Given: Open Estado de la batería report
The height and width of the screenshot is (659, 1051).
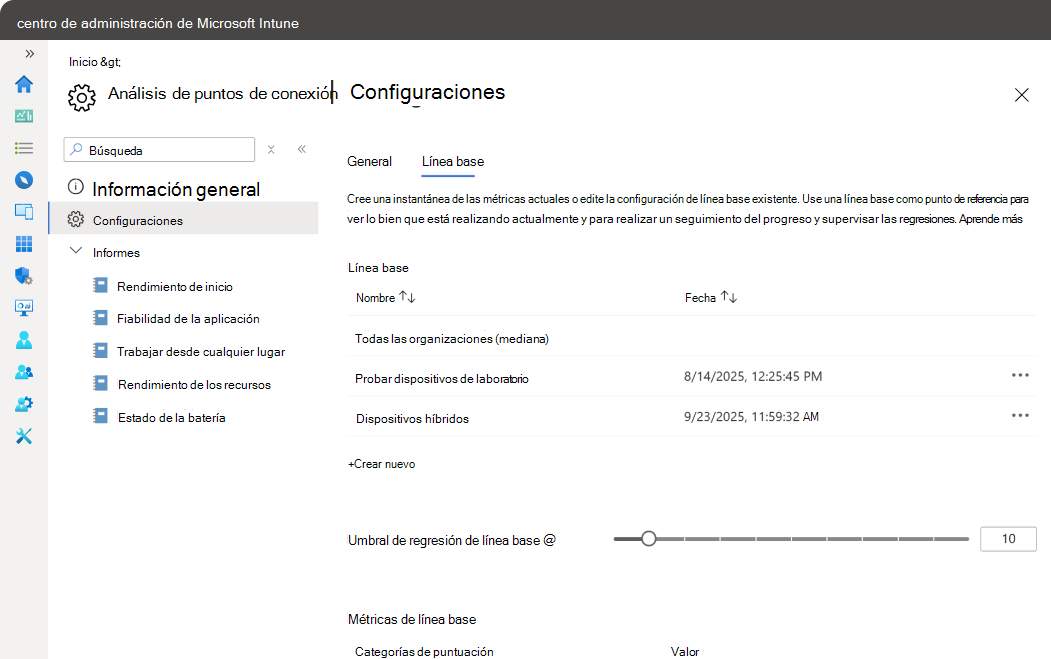Looking at the screenshot, I should pos(172,418).
